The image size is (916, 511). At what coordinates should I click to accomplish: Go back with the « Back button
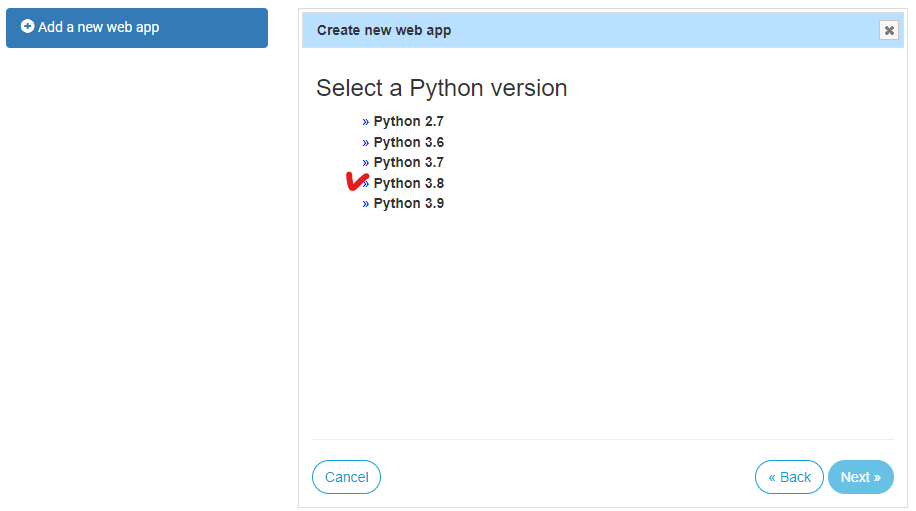pyautogui.click(x=789, y=477)
